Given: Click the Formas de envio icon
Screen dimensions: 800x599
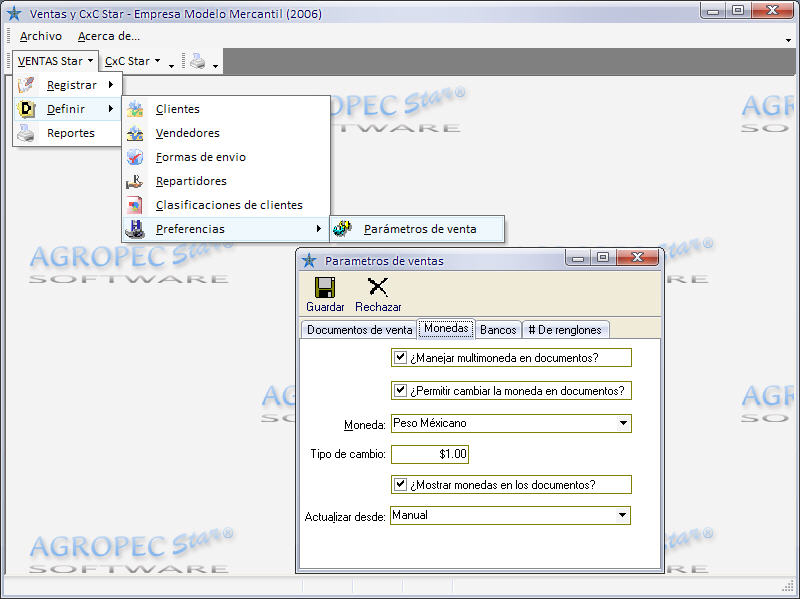Looking at the screenshot, I should coord(135,157).
